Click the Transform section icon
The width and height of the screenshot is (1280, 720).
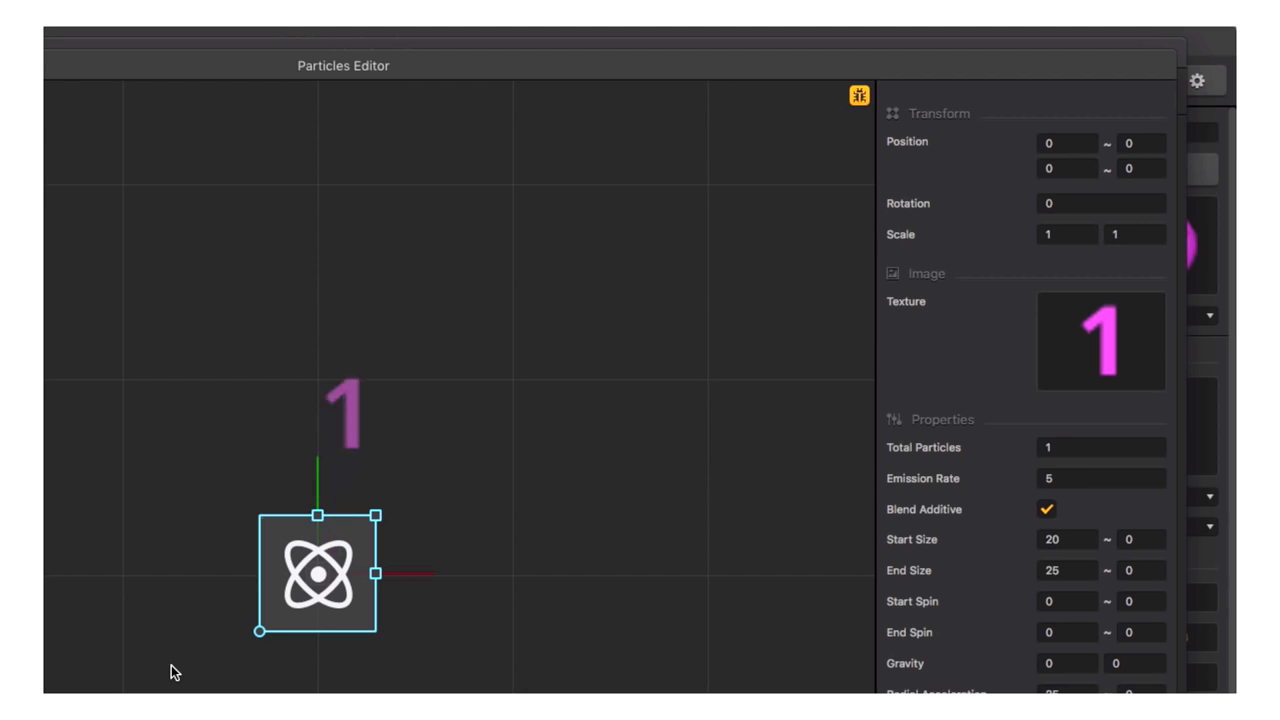coord(892,114)
